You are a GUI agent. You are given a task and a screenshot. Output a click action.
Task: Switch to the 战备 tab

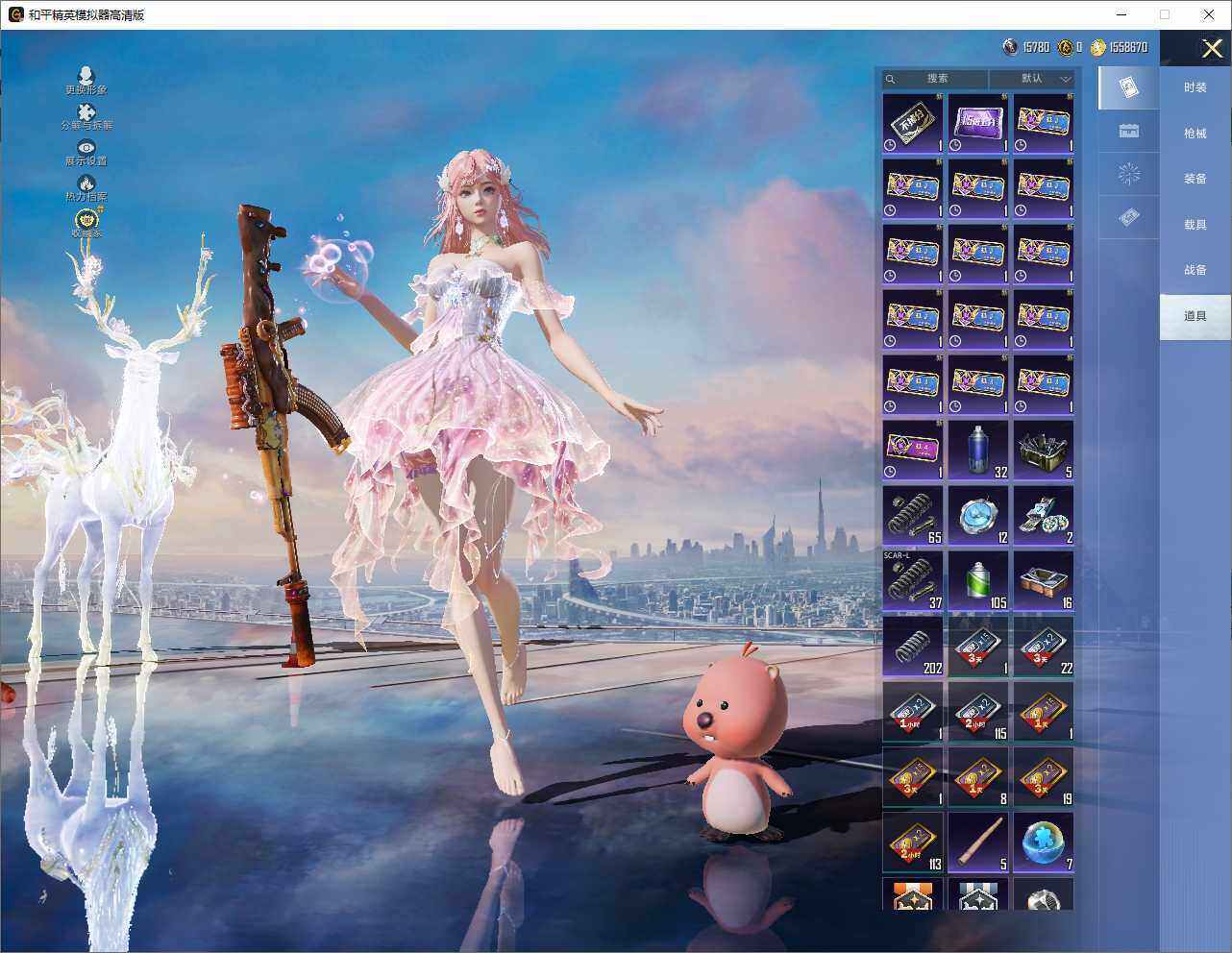[1195, 270]
